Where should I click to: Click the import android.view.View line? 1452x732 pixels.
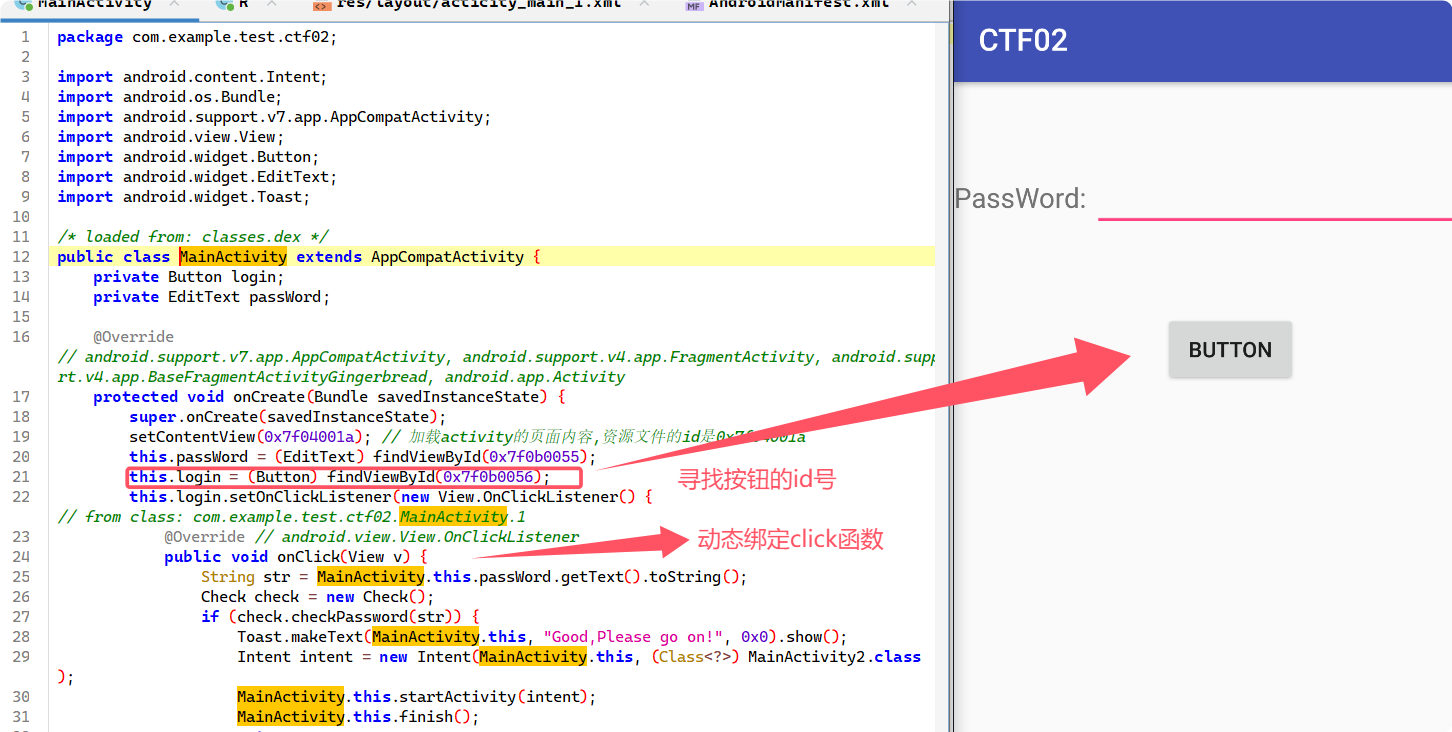[x=171, y=137]
